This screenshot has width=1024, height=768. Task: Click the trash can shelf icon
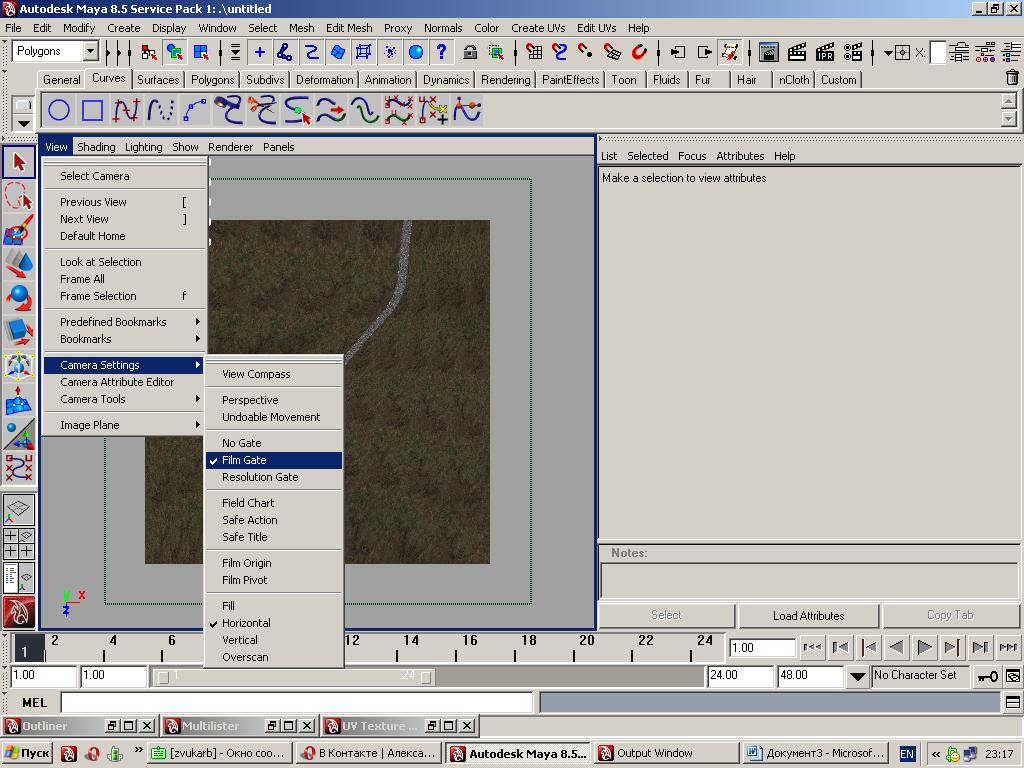click(1012, 78)
